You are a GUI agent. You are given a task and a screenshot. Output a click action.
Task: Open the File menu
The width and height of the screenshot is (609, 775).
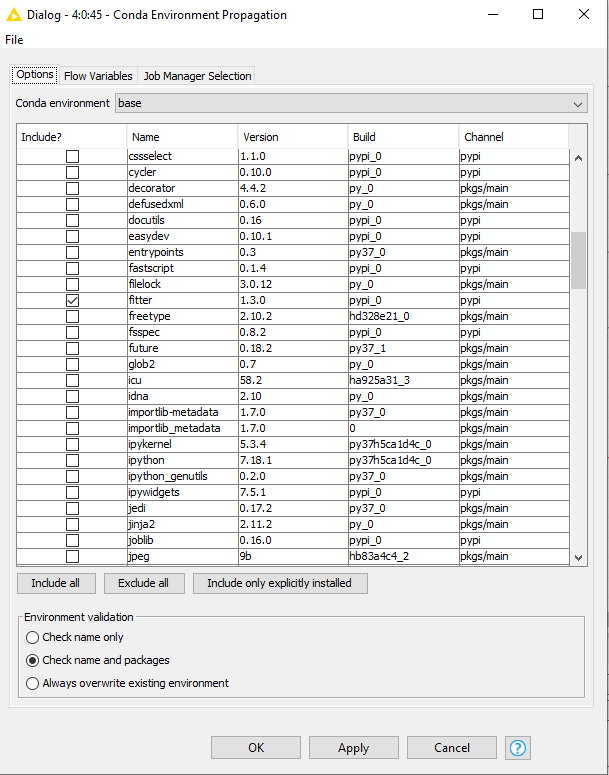coord(14,40)
